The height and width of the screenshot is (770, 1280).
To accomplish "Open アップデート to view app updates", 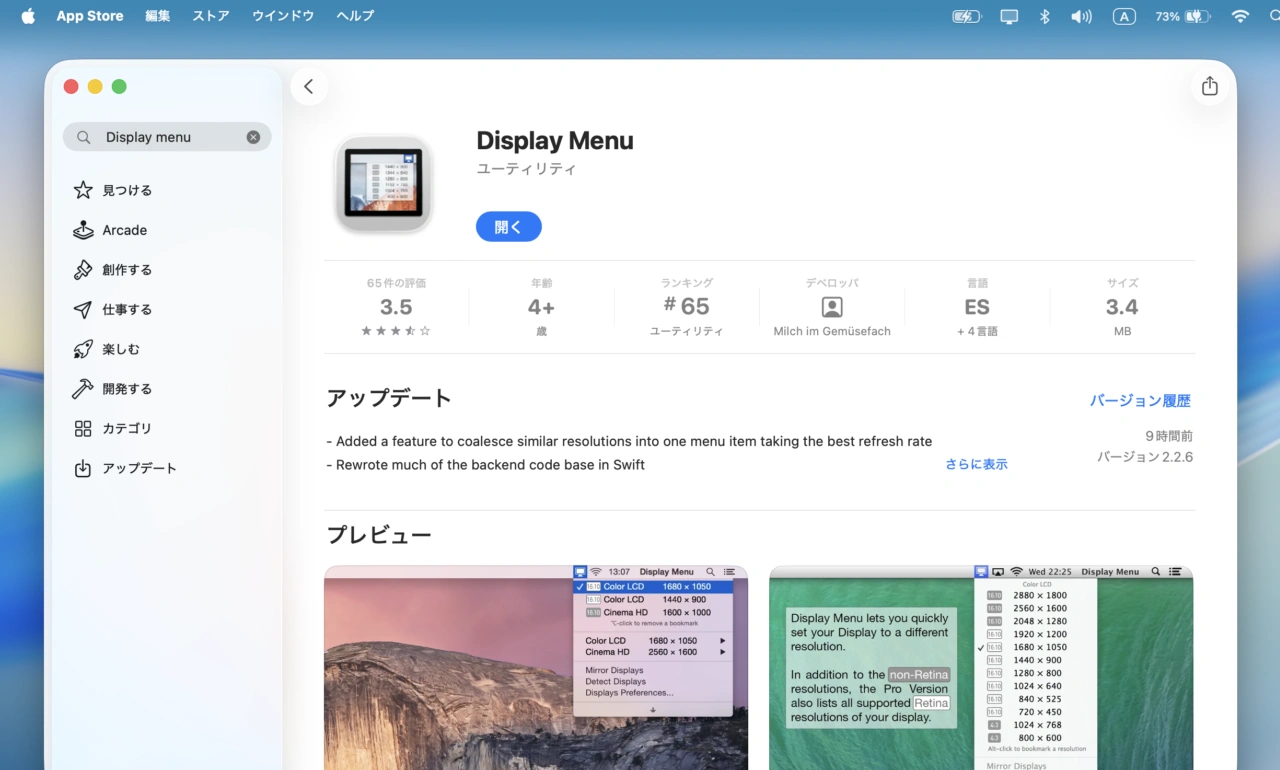I will point(137,467).
